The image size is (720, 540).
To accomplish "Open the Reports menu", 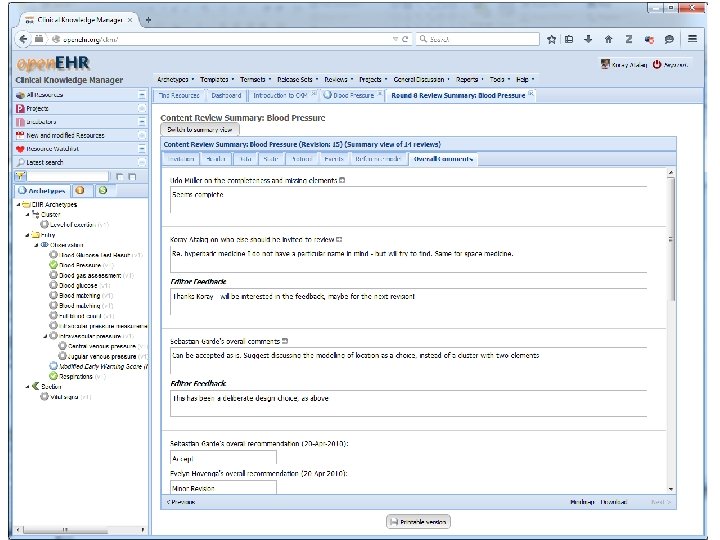I will [x=469, y=79].
